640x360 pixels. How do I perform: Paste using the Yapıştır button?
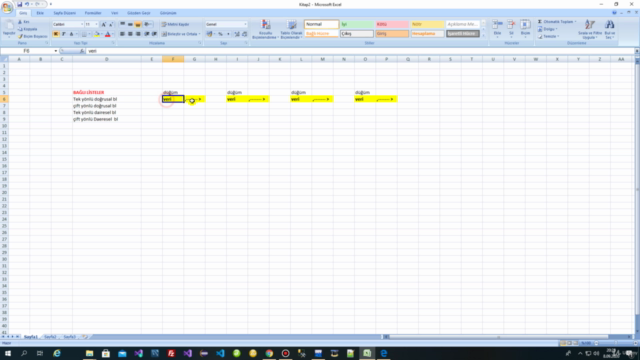coord(9,29)
